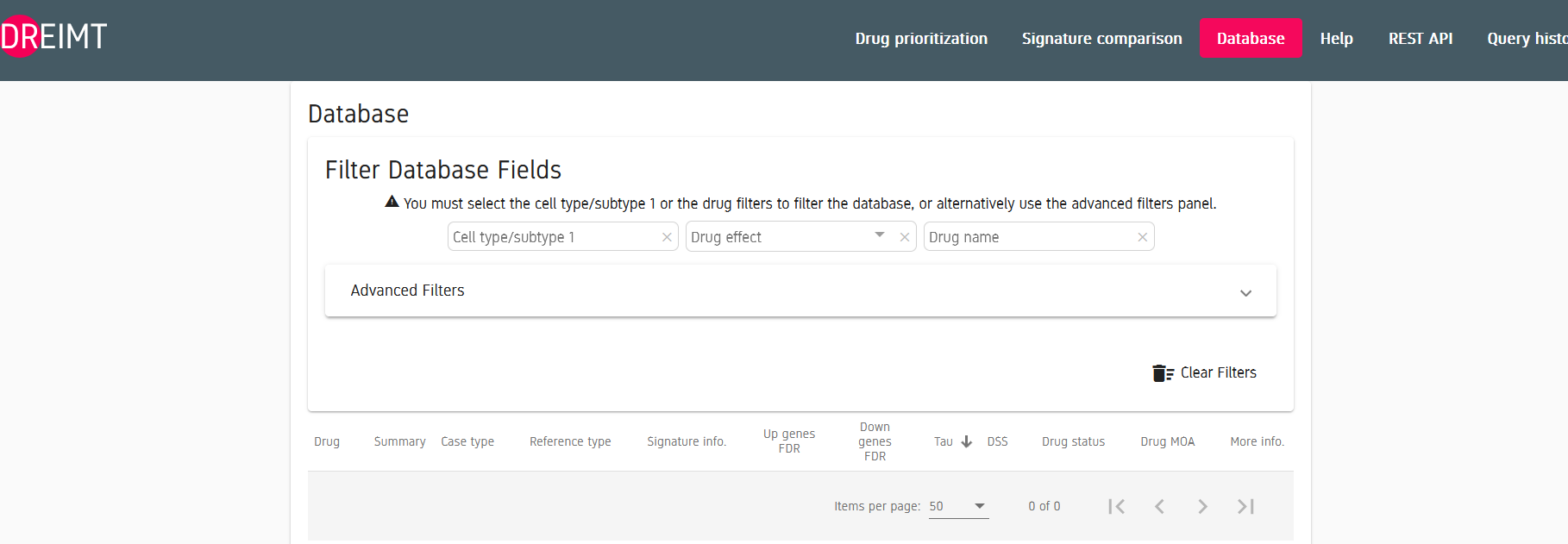
Task: Open the Help menu item
Action: (1336, 39)
